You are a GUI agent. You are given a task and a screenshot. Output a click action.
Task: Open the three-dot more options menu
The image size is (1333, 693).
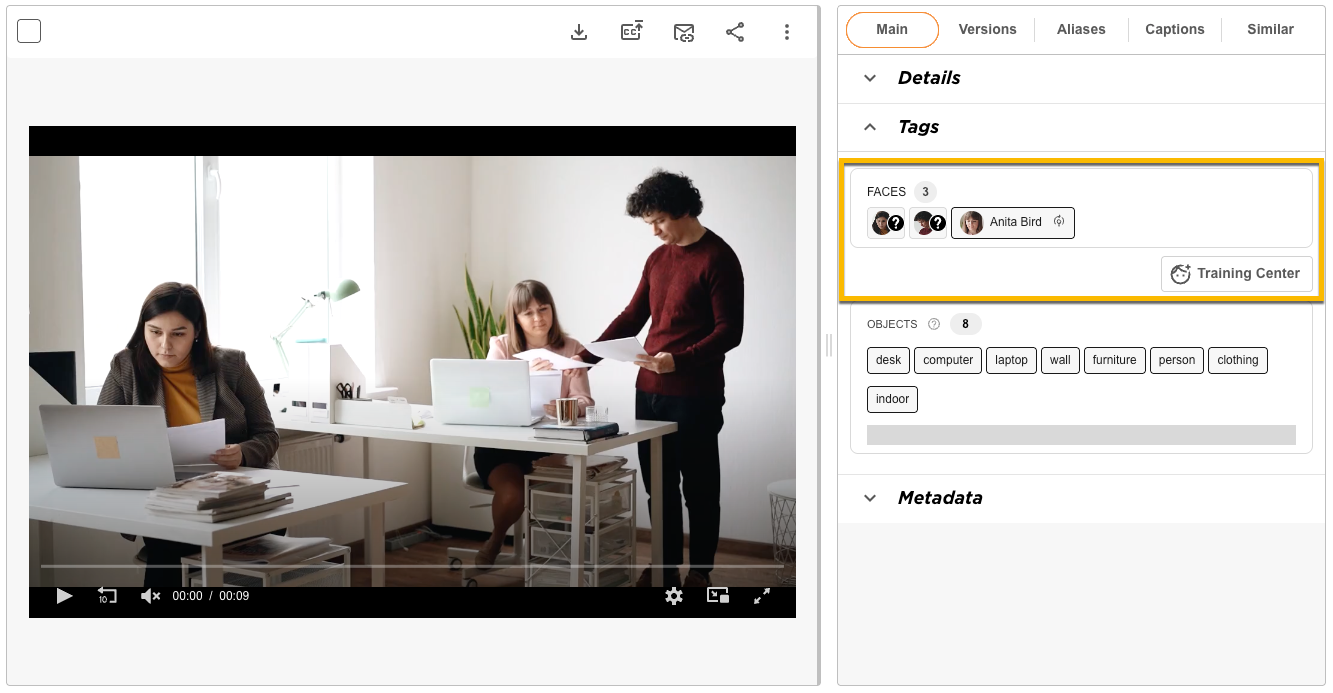[x=787, y=32]
